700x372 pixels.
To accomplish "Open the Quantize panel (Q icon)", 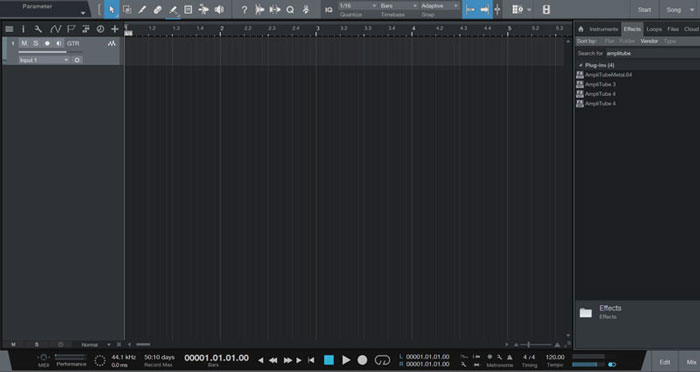I will (x=290, y=9).
